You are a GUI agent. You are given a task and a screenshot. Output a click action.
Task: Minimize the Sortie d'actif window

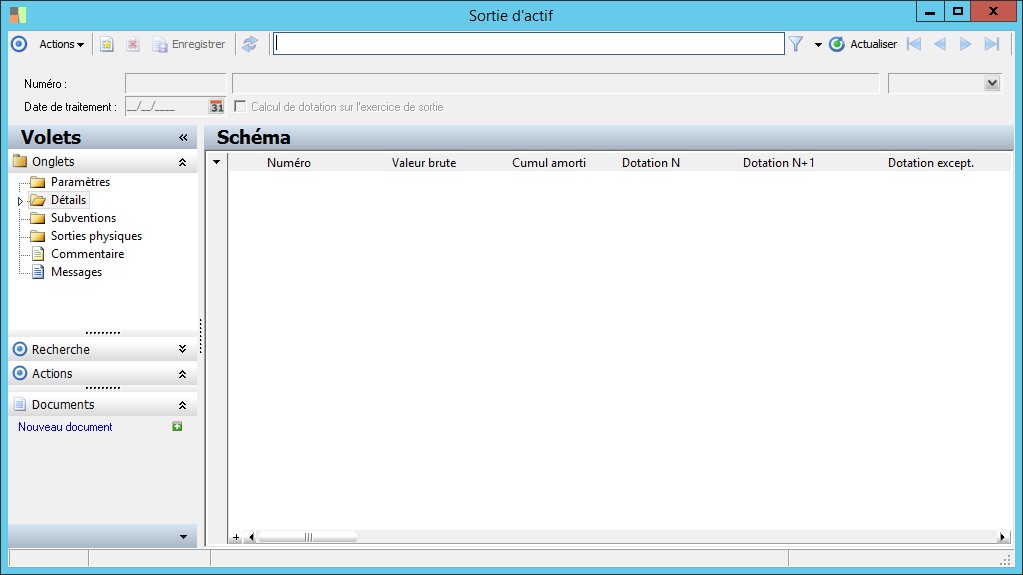[930, 12]
